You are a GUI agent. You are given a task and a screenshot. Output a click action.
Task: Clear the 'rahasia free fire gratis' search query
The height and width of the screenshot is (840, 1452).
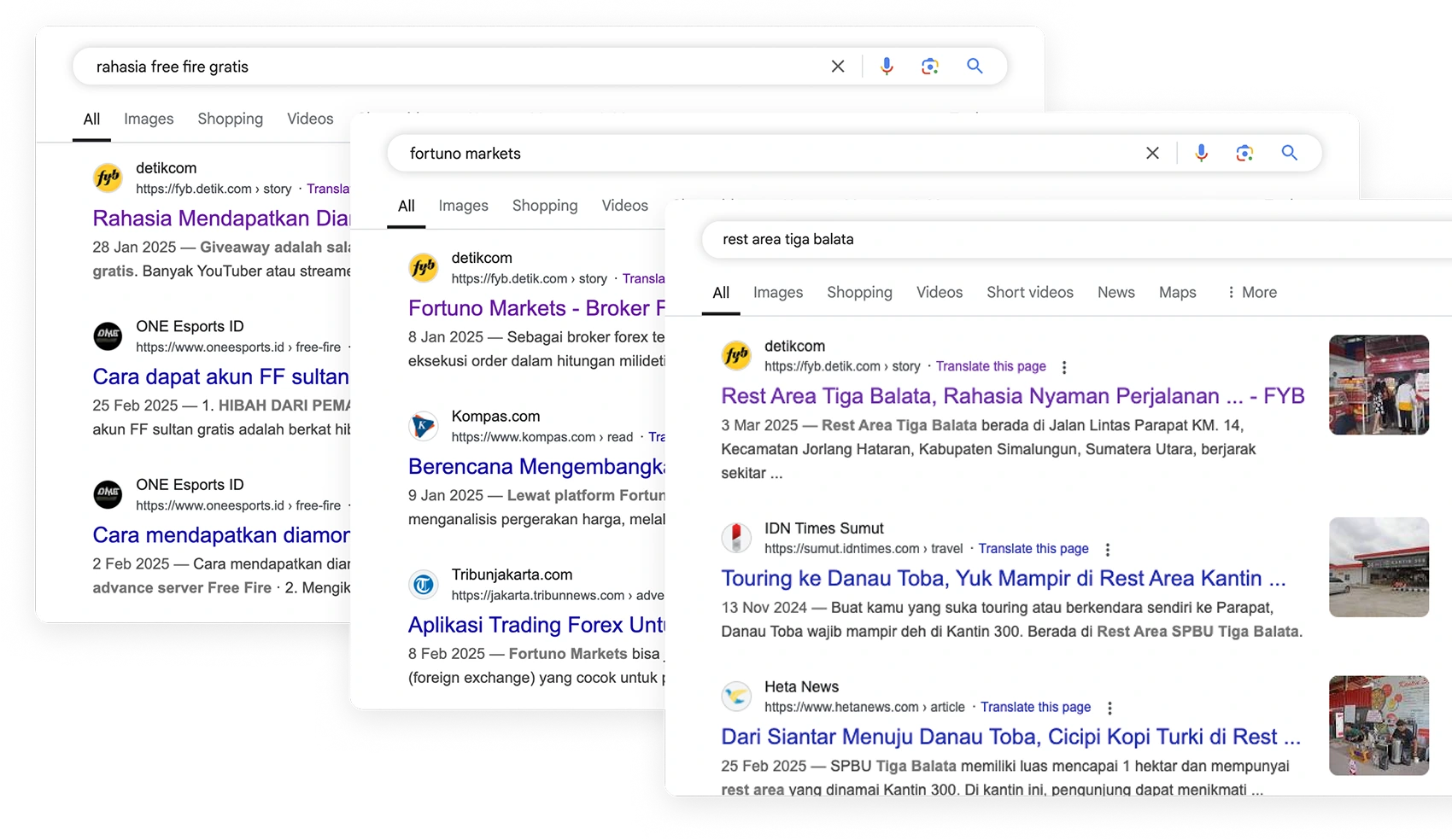click(x=838, y=67)
